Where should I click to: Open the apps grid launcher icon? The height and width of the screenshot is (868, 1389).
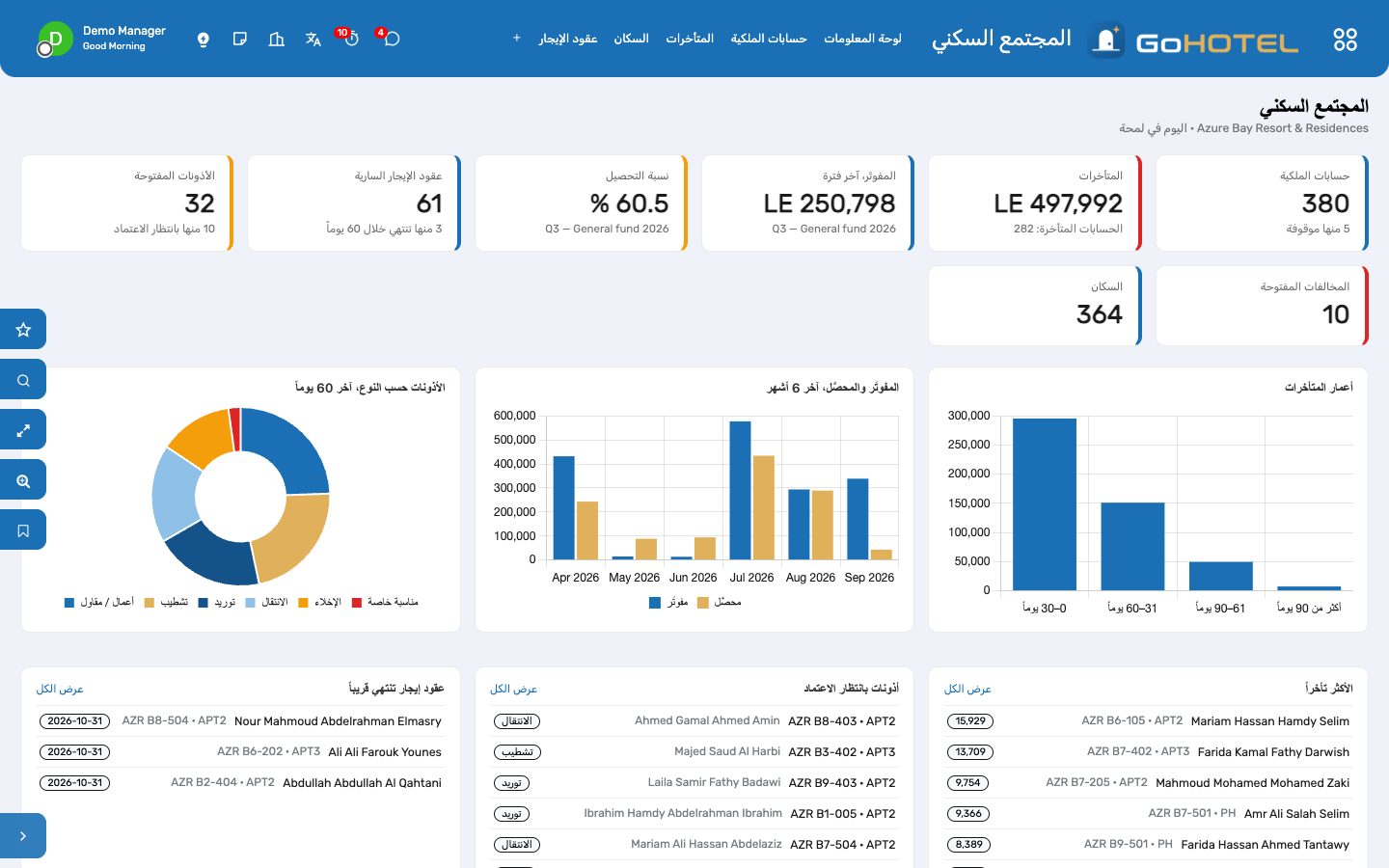1345,40
